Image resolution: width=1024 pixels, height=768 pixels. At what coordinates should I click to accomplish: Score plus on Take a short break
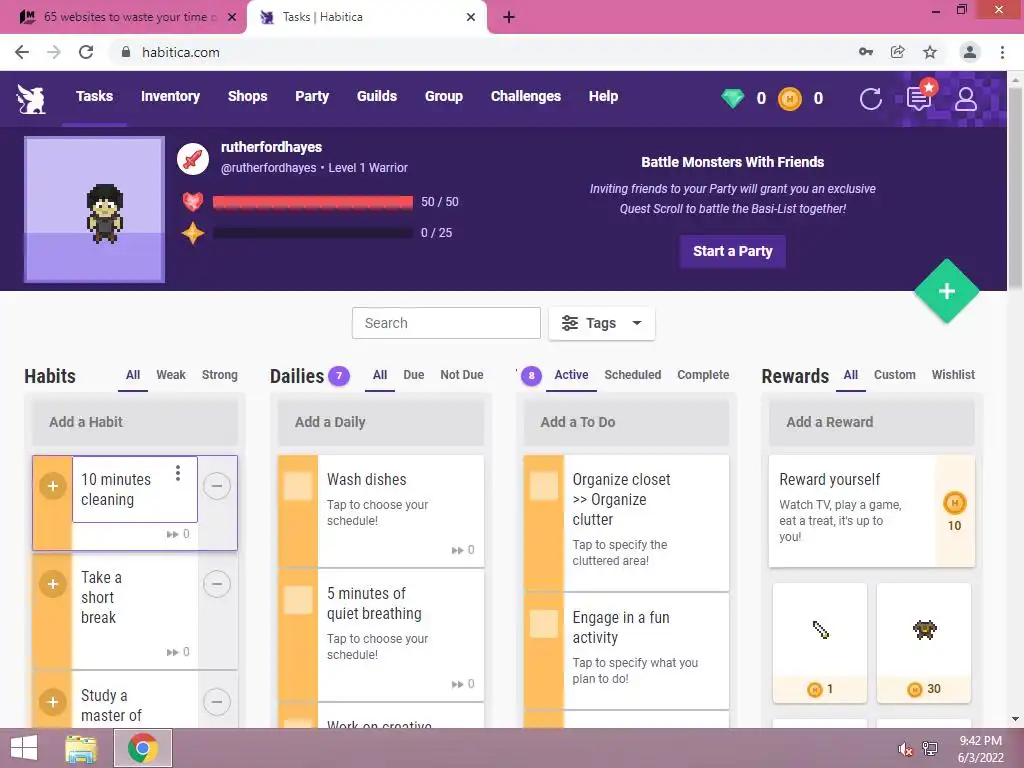coord(53,584)
